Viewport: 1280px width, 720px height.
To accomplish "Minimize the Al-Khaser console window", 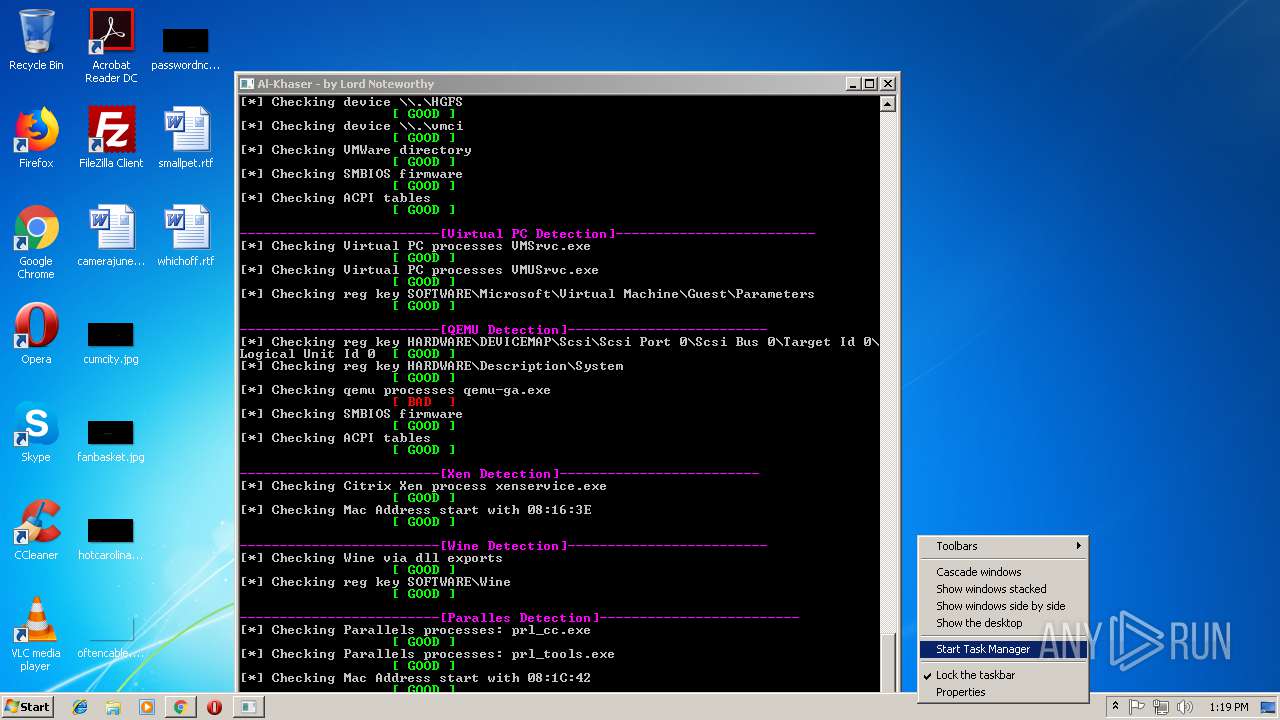I will pyautogui.click(x=853, y=84).
